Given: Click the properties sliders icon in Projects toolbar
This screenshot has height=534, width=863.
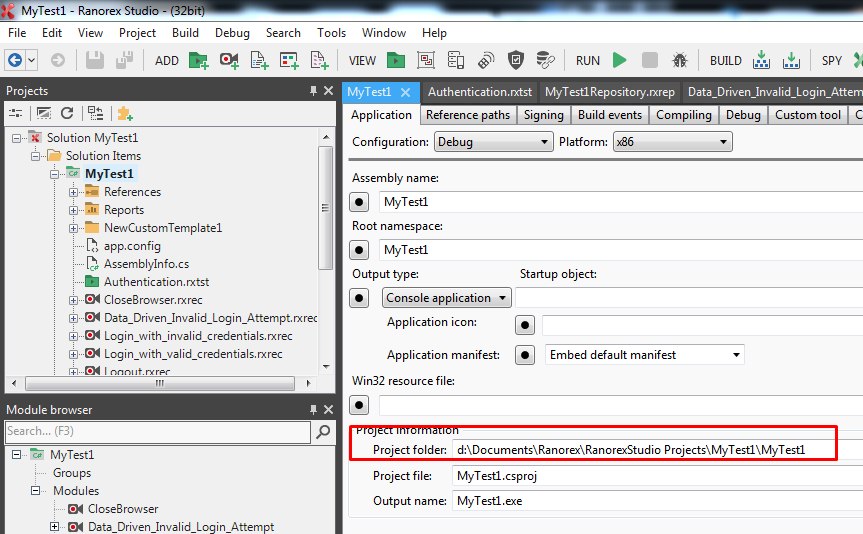Looking at the screenshot, I should point(15,113).
